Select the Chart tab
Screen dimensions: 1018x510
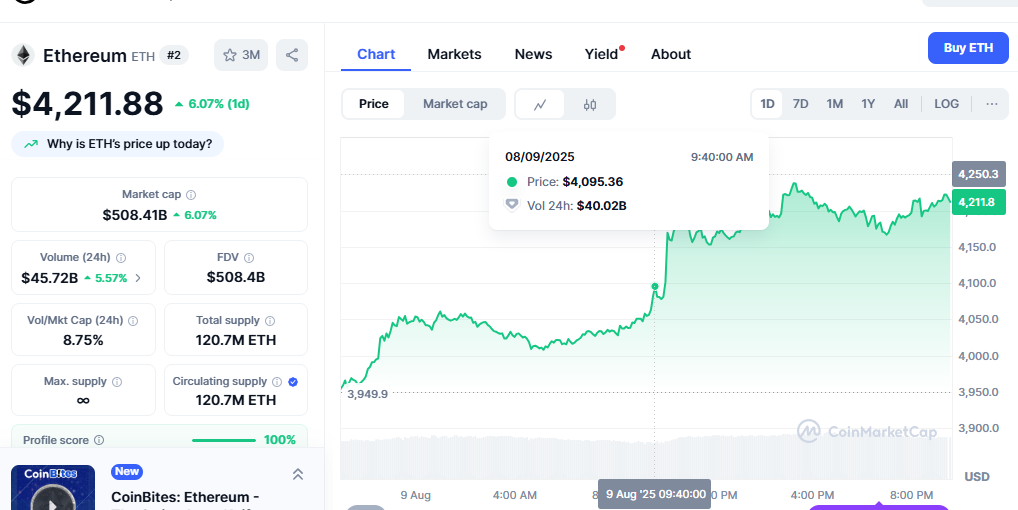coord(376,54)
